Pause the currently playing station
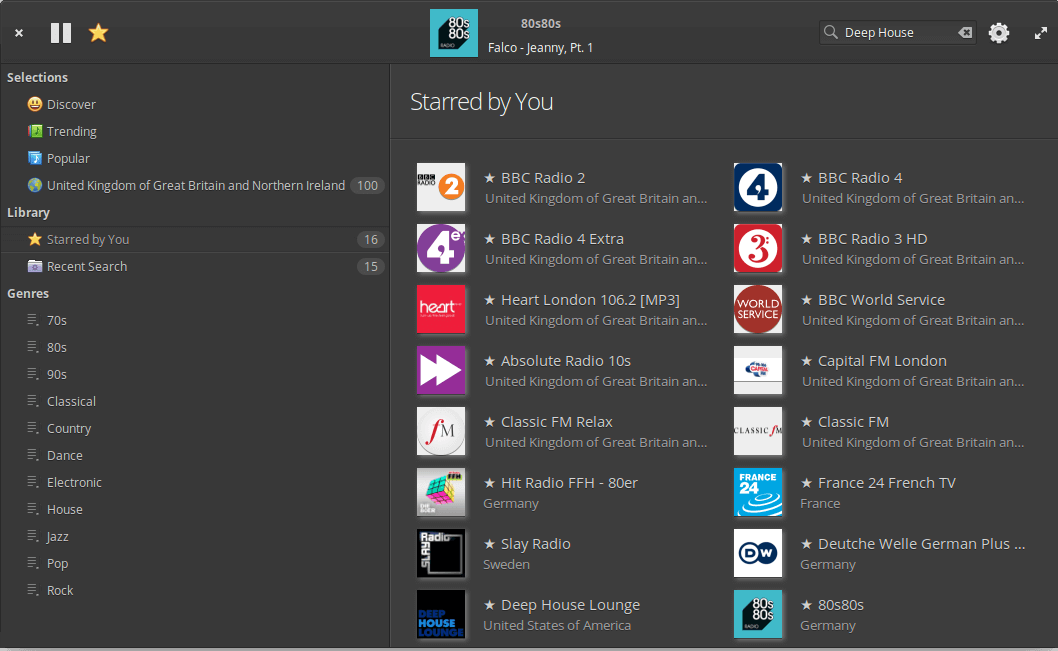 (x=61, y=33)
